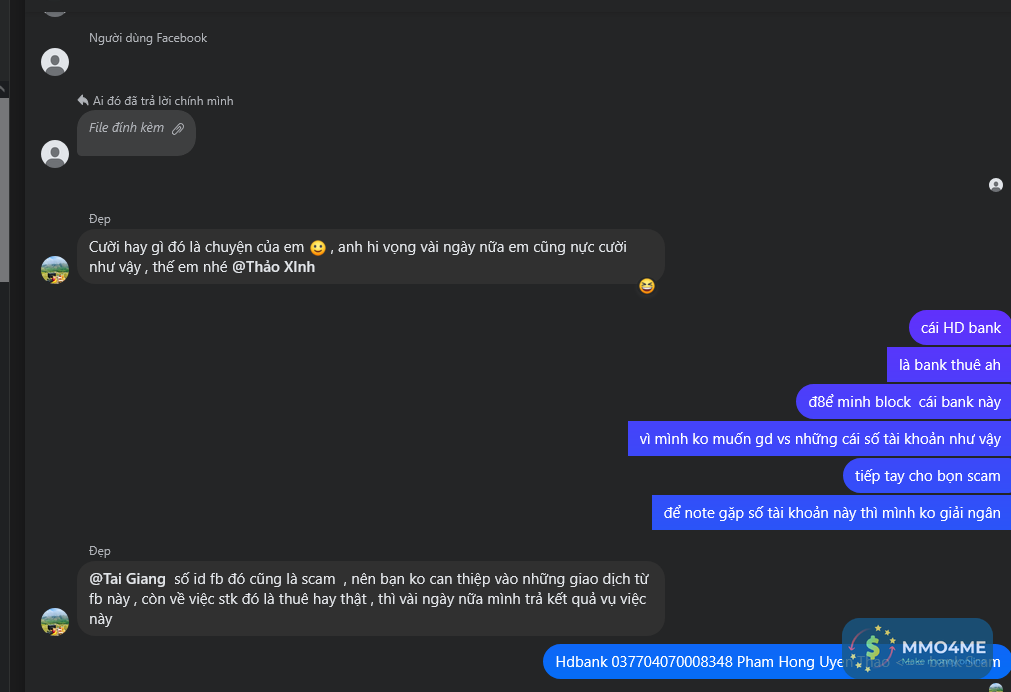Click the paperclip icon in File đính kèm

pos(178,129)
